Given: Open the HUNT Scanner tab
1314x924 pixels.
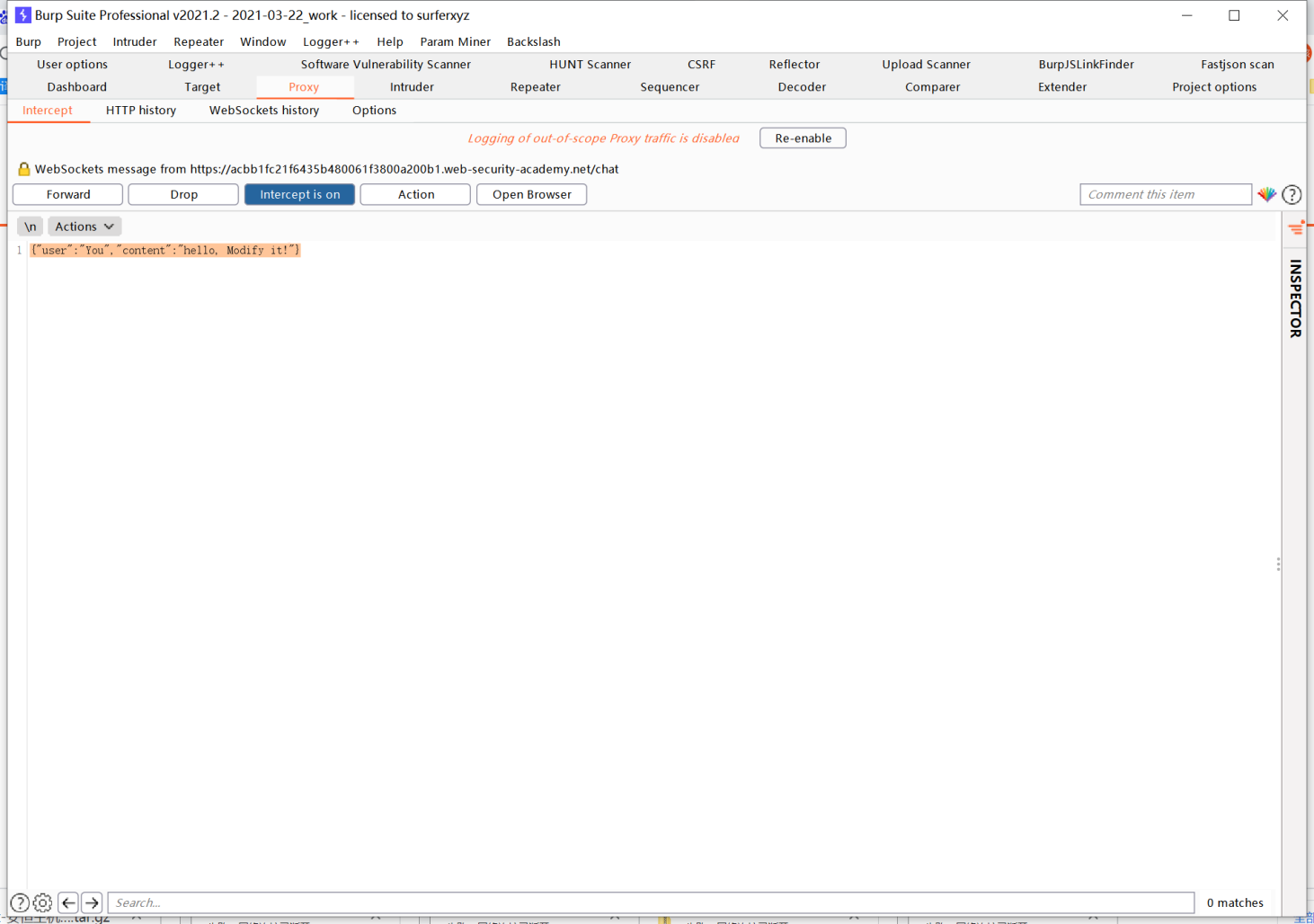Looking at the screenshot, I should tap(590, 65).
